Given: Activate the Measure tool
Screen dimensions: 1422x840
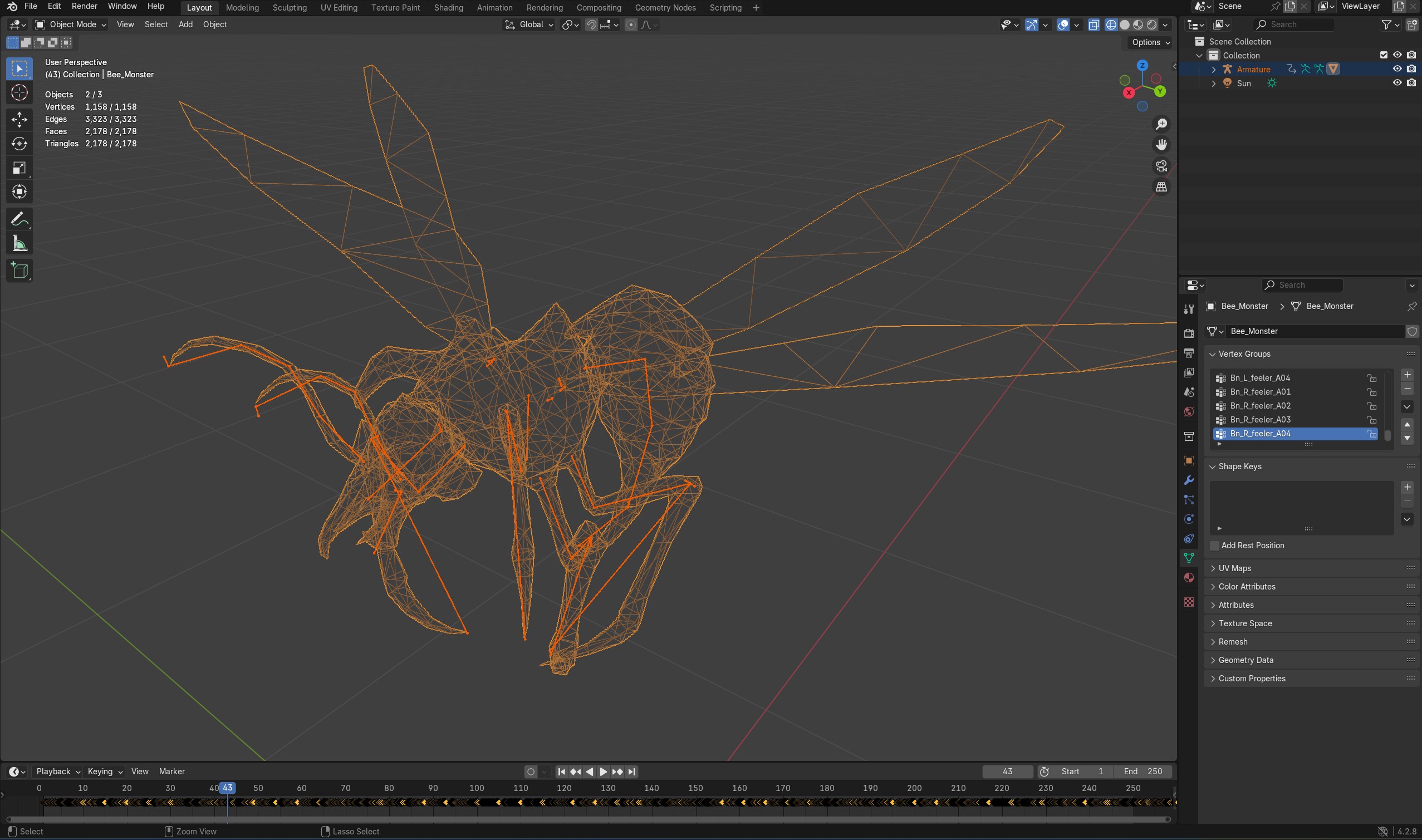Looking at the screenshot, I should (19, 244).
